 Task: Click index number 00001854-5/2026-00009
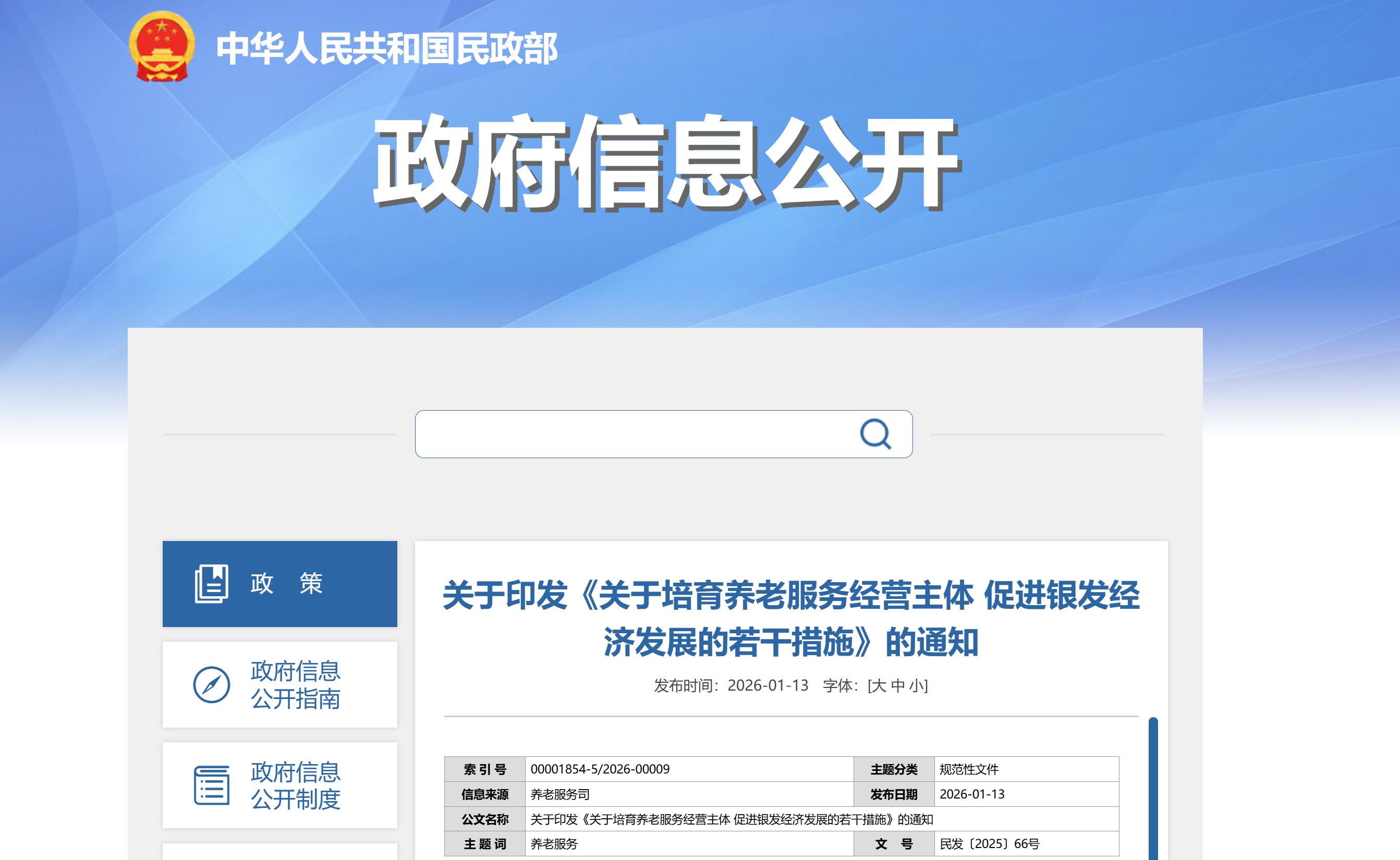tap(600, 769)
